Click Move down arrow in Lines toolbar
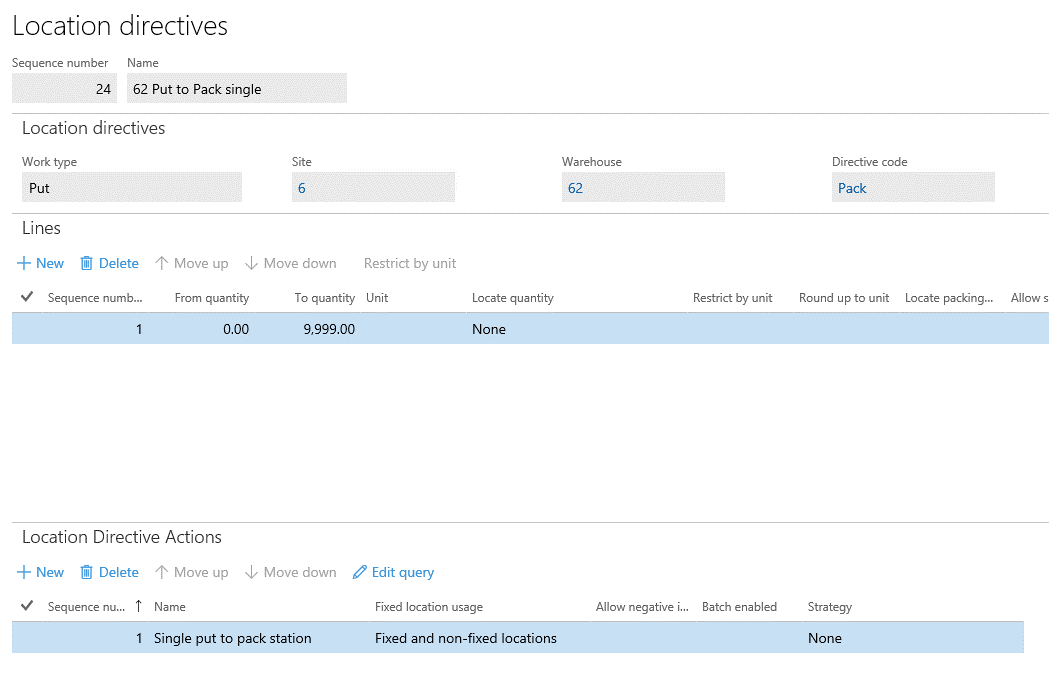This screenshot has width=1049, height=673. tap(251, 264)
